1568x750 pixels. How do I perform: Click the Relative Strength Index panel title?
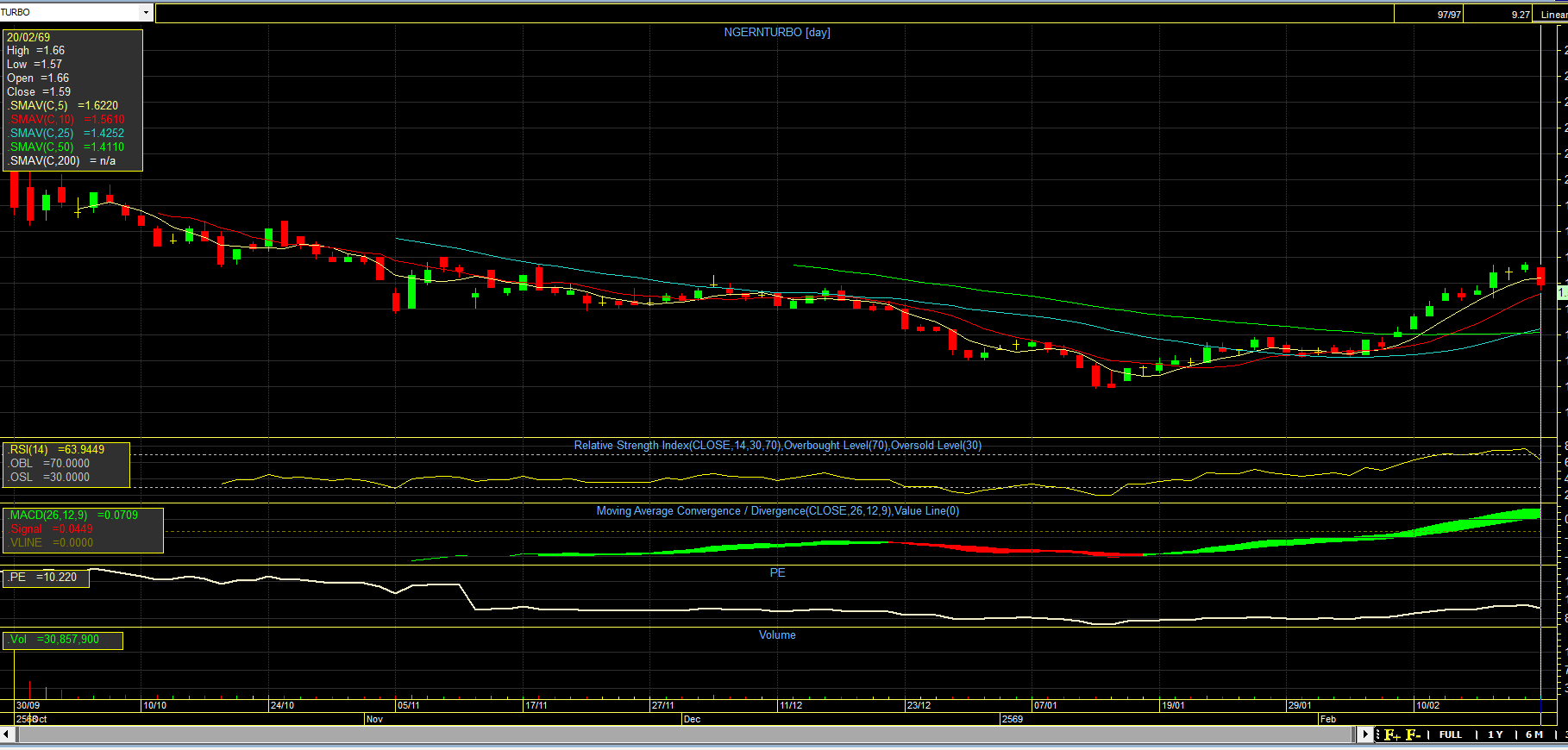pos(778,446)
